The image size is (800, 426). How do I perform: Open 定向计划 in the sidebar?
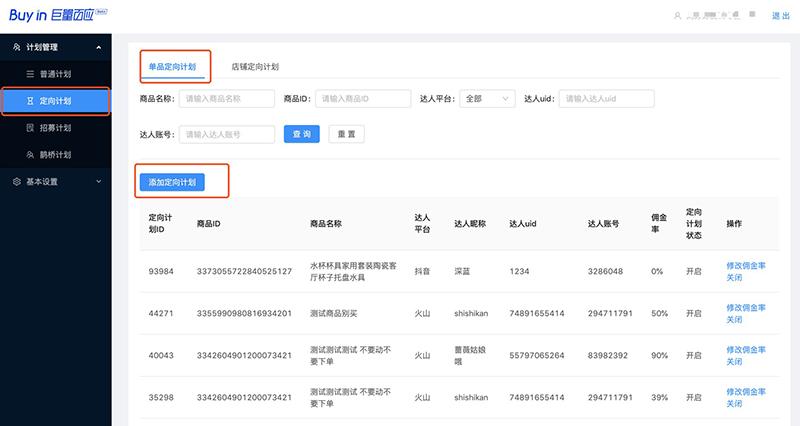pyautogui.click(x=55, y=101)
